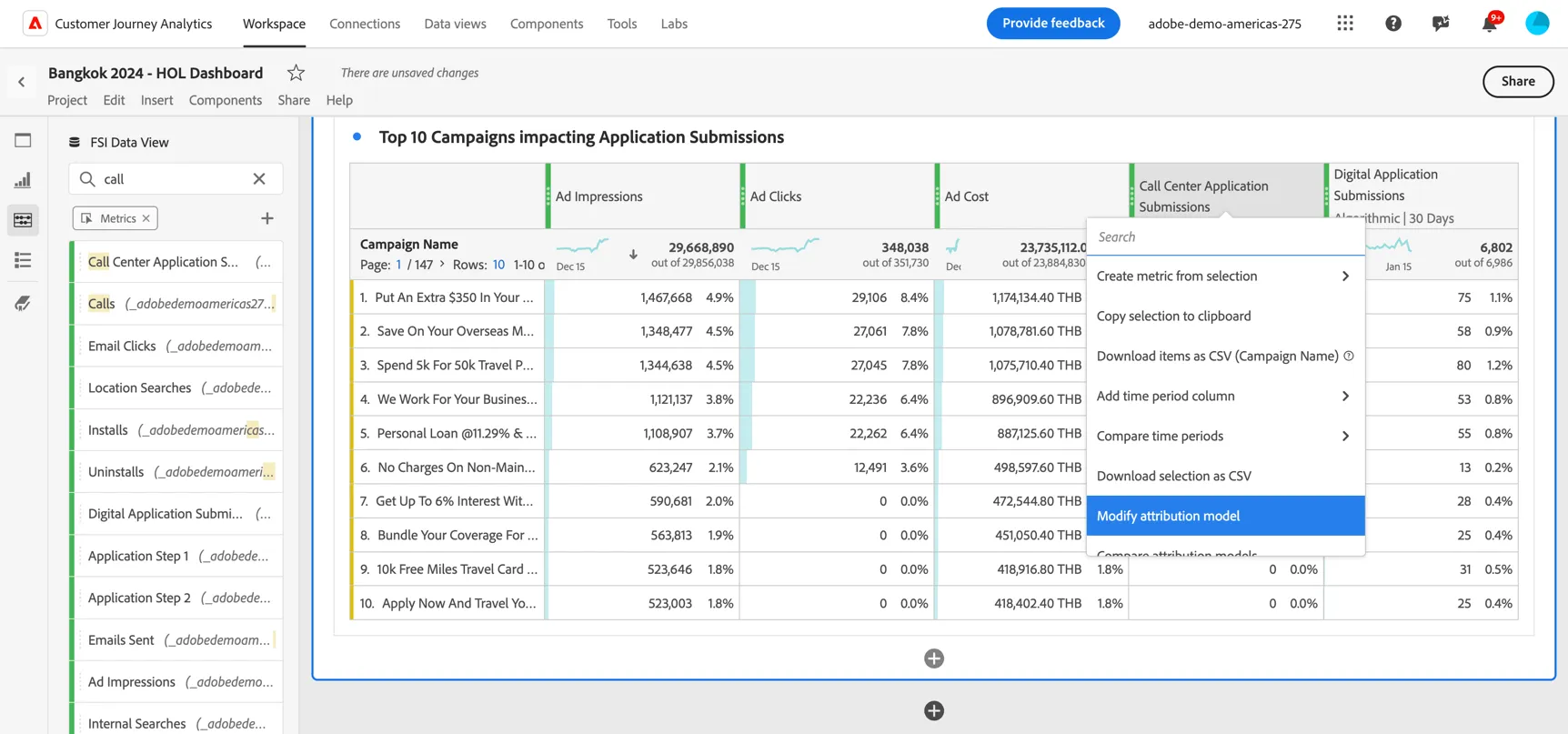Viewport: 1568px width, 734px height.
Task: Click the Adobe logo in the header
Action: pos(35,24)
